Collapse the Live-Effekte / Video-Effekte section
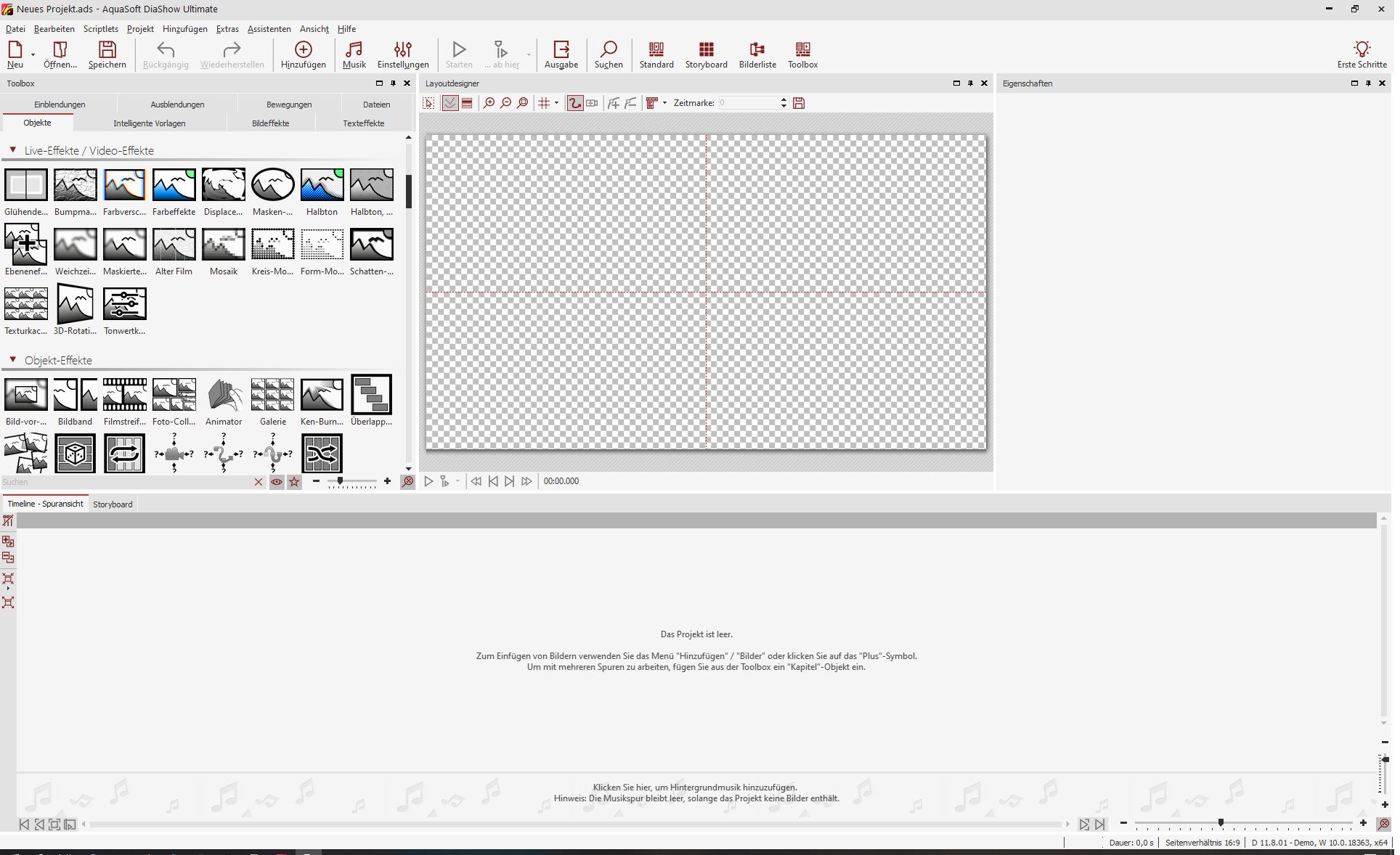Screen dimensions: 1400x855 [12, 150]
